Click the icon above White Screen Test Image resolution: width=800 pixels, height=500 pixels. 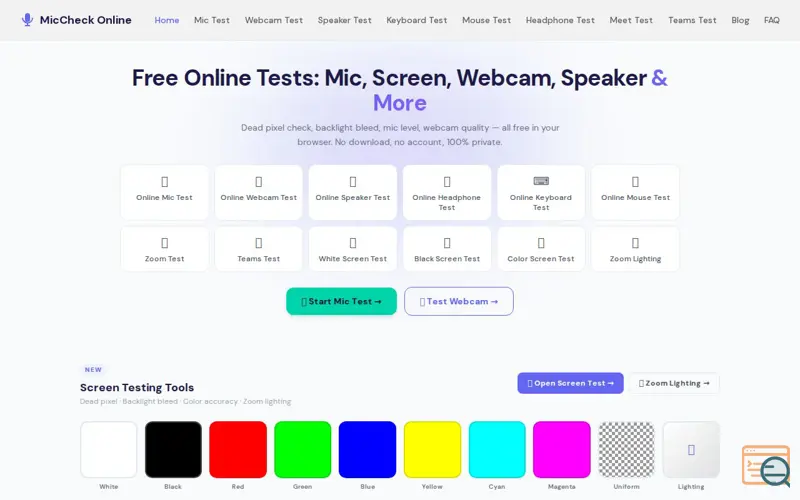(353, 243)
